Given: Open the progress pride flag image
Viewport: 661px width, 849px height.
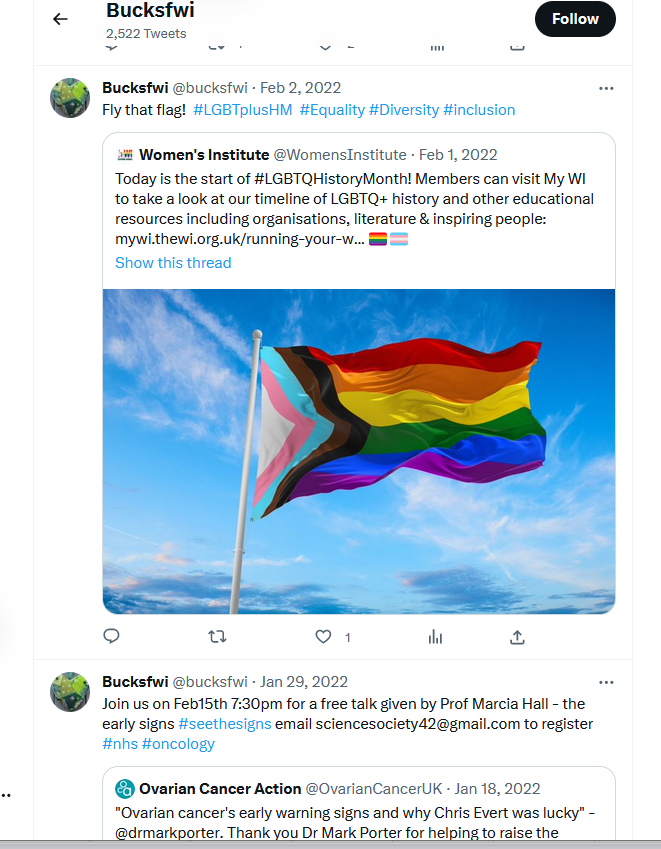Looking at the screenshot, I should tap(359, 450).
